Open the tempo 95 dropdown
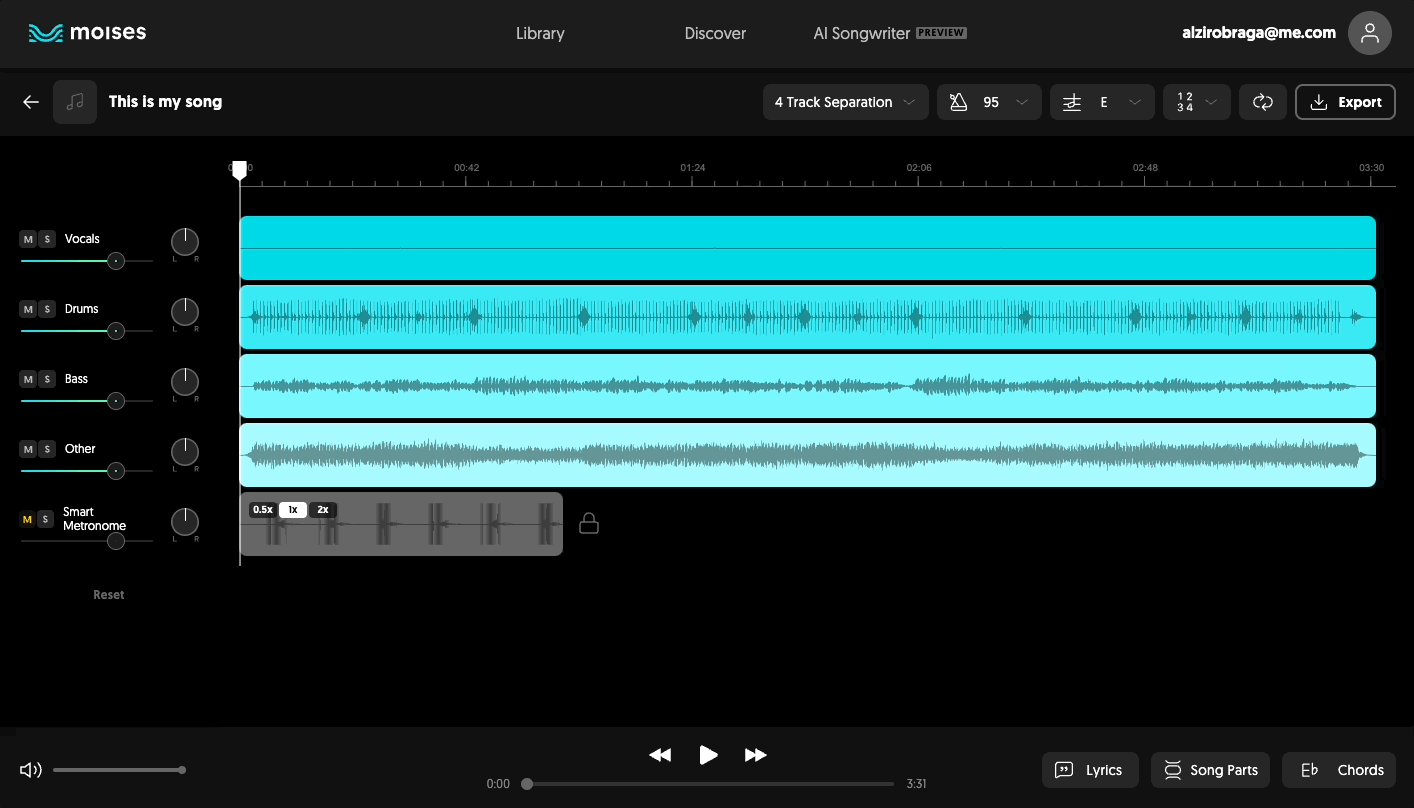 click(x=989, y=102)
